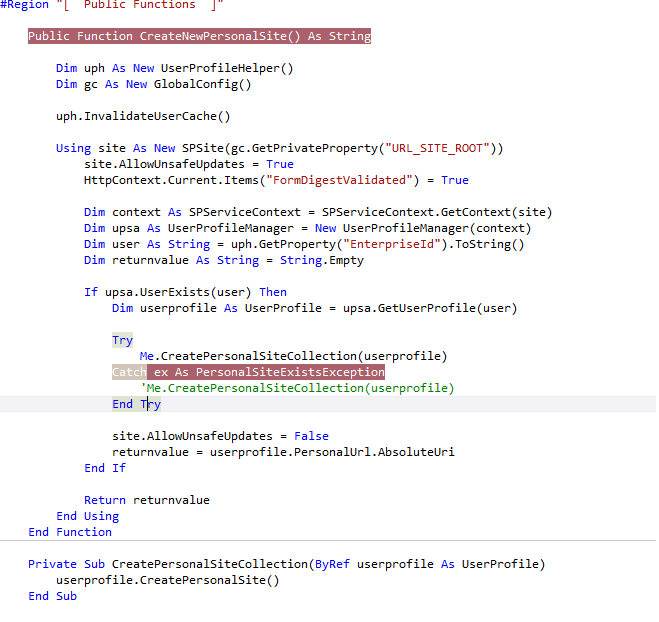Screen dimensions: 659x622
Task: Click the highlighted 'Catch' keyword
Action: coord(129,372)
